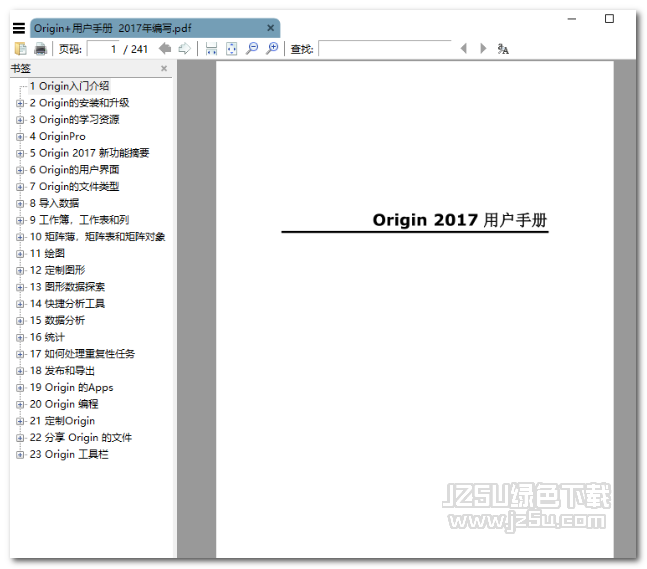Find previous match arrow
647x569 pixels.
click(464, 49)
